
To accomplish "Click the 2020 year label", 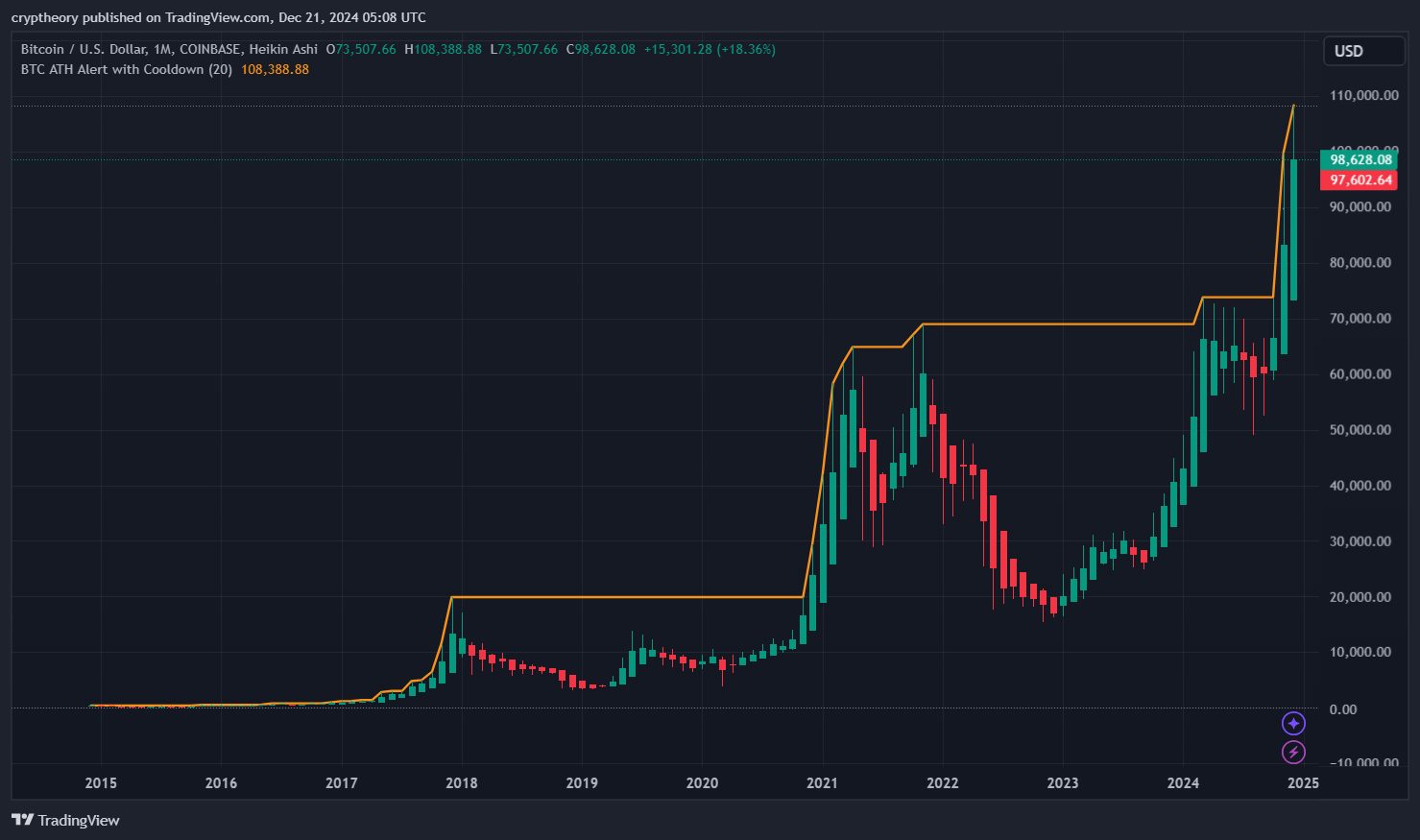I will 702,782.
